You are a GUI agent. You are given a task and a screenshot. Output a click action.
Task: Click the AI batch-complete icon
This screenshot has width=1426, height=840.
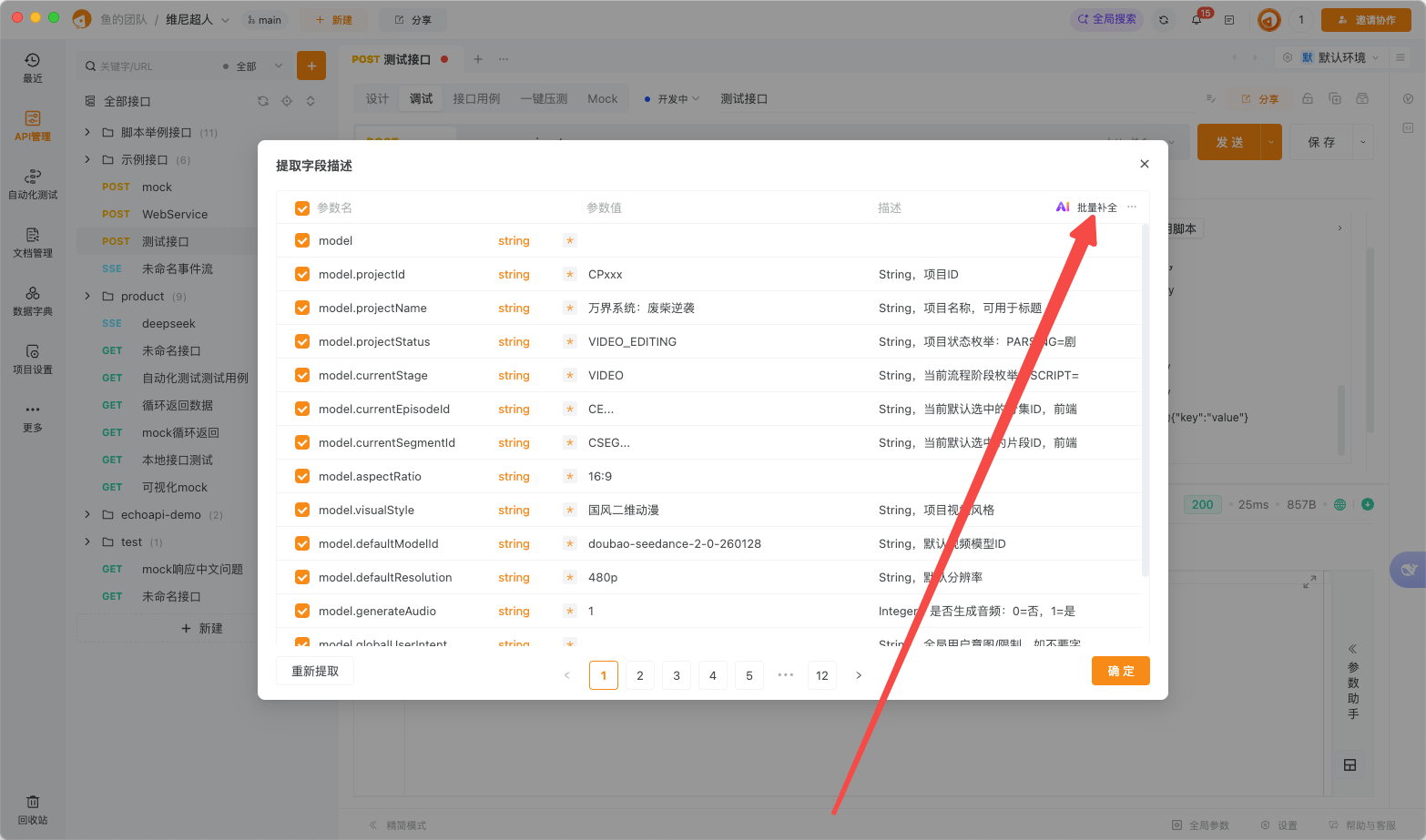(x=1063, y=207)
